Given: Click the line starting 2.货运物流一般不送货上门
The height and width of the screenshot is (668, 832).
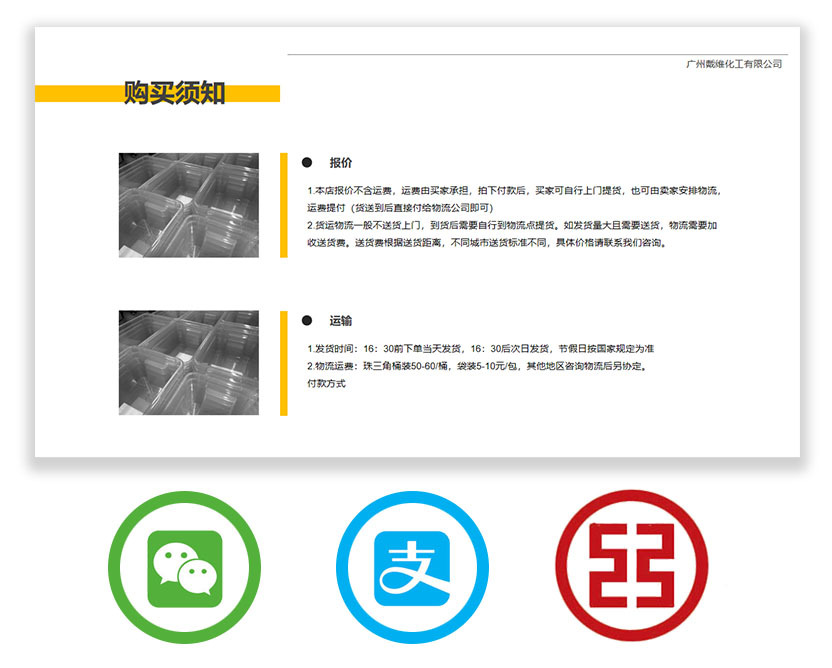Looking at the screenshot, I should coord(512,225).
